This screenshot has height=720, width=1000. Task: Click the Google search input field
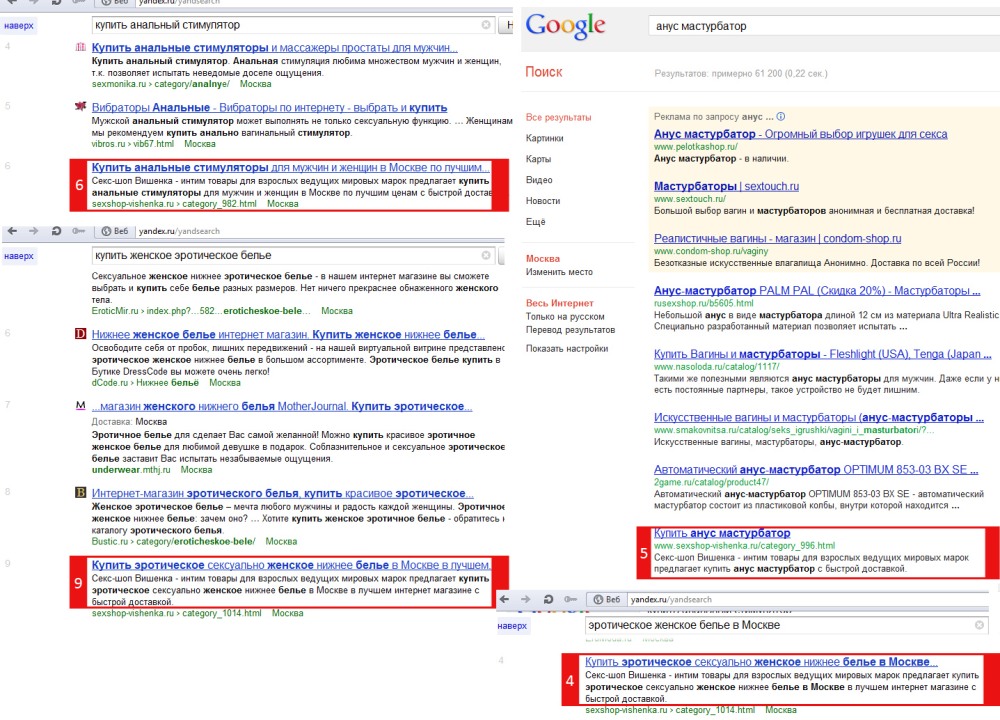pyautogui.click(x=820, y=27)
